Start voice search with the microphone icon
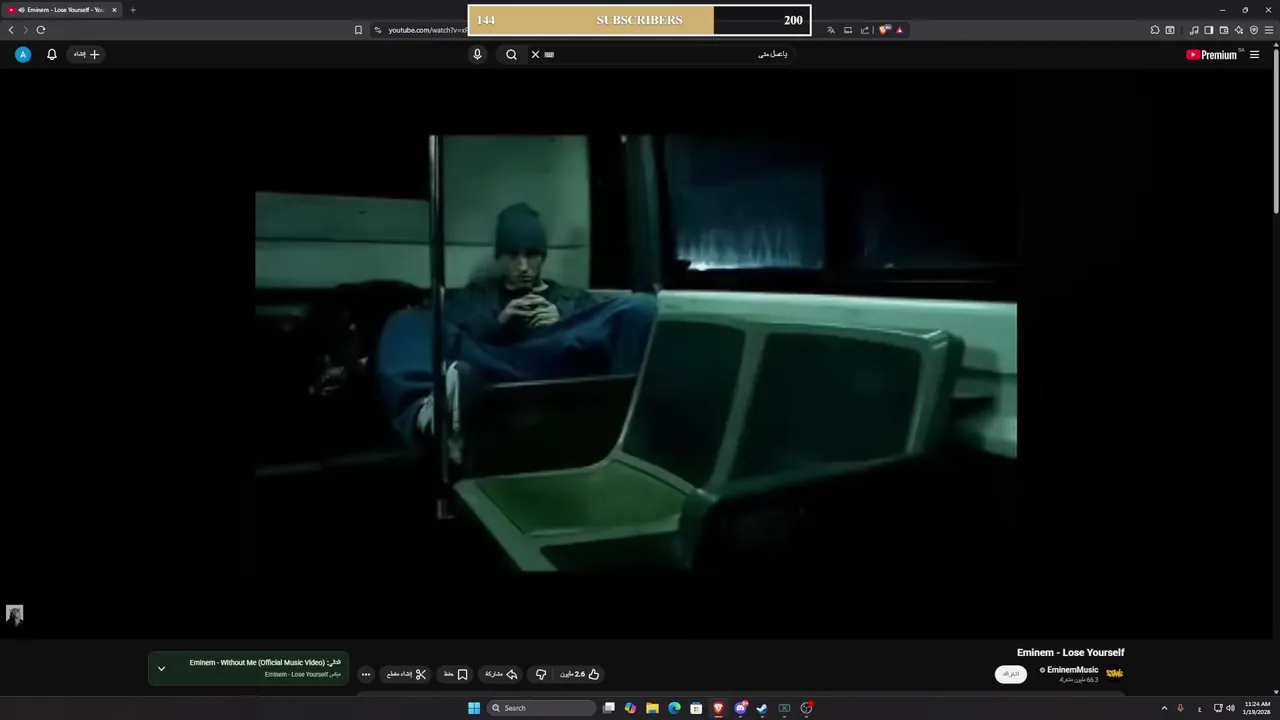 coord(477,54)
